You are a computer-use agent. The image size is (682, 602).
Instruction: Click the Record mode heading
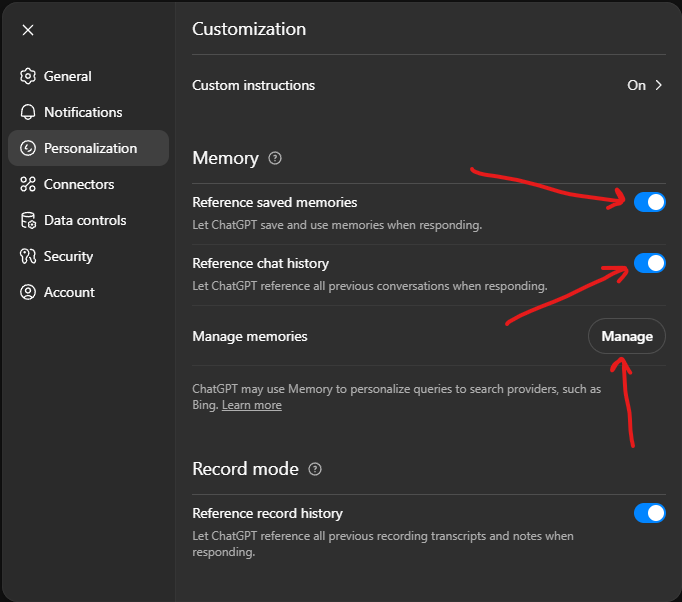[245, 469]
